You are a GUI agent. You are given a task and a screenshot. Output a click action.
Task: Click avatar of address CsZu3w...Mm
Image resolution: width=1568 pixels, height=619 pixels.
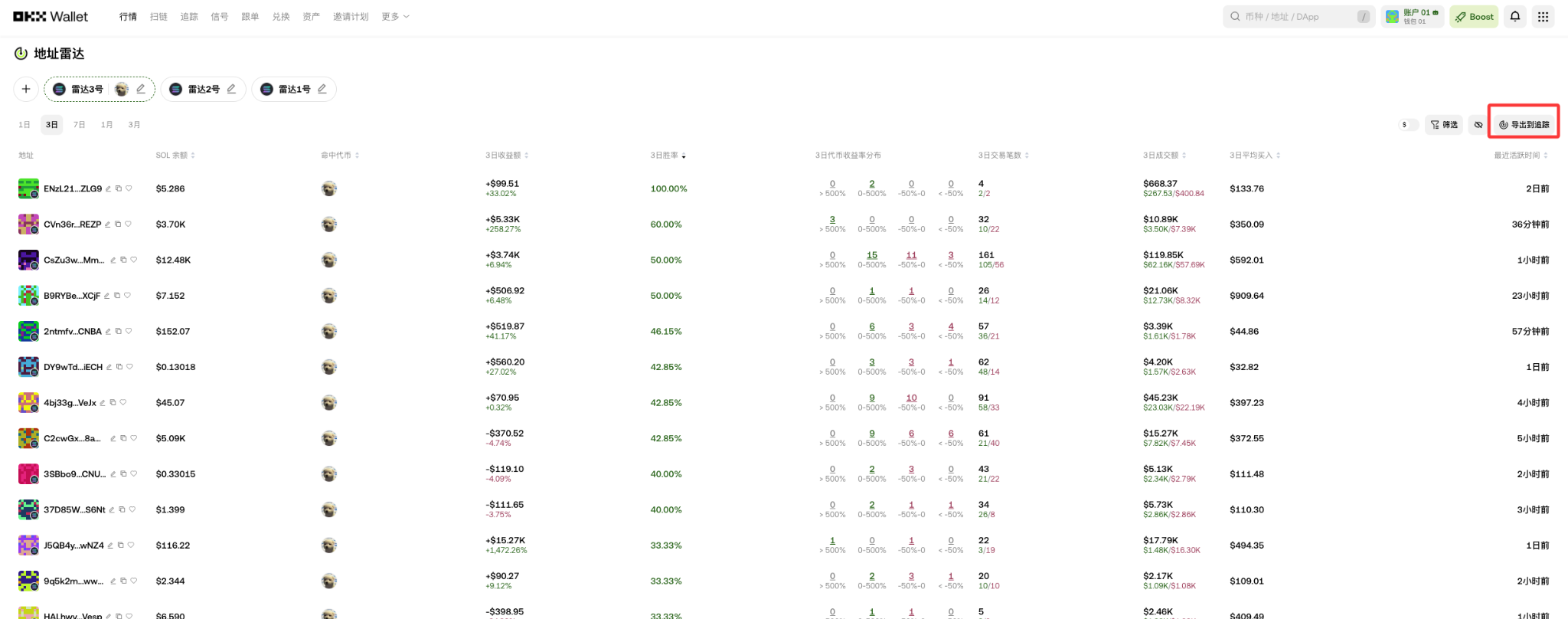pyautogui.click(x=28, y=260)
